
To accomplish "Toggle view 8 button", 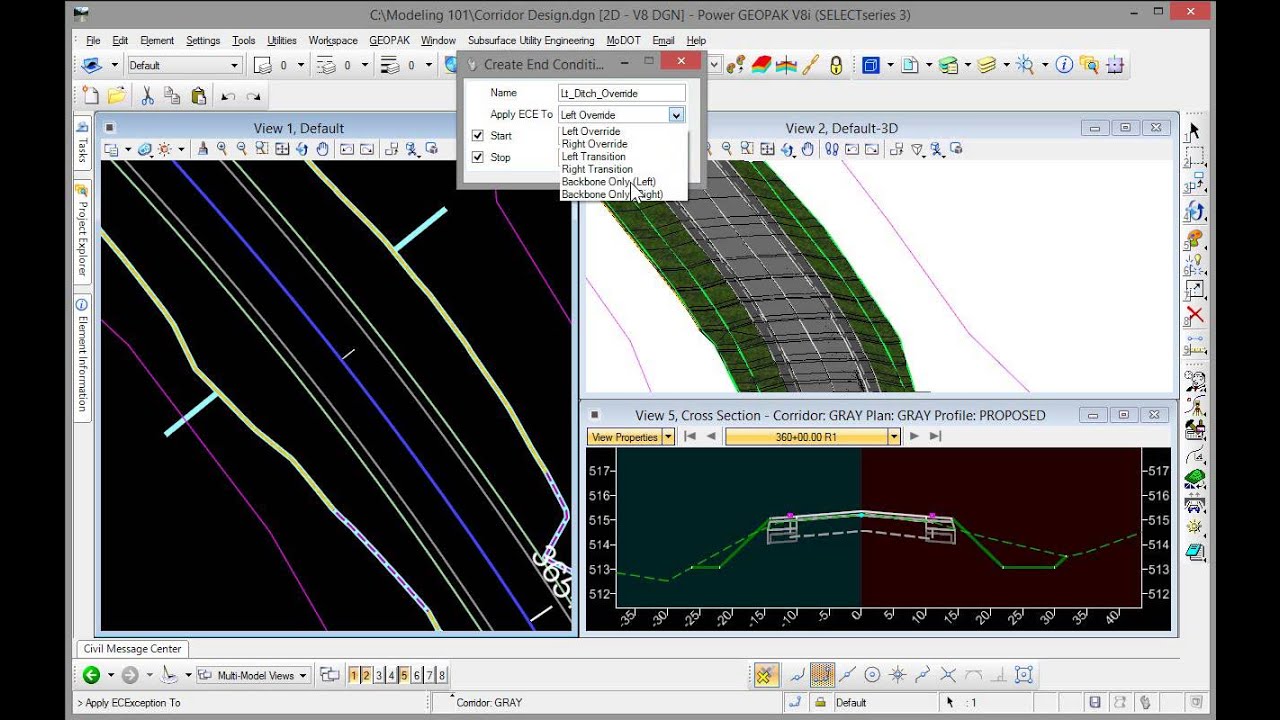I will pyautogui.click(x=442, y=675).
